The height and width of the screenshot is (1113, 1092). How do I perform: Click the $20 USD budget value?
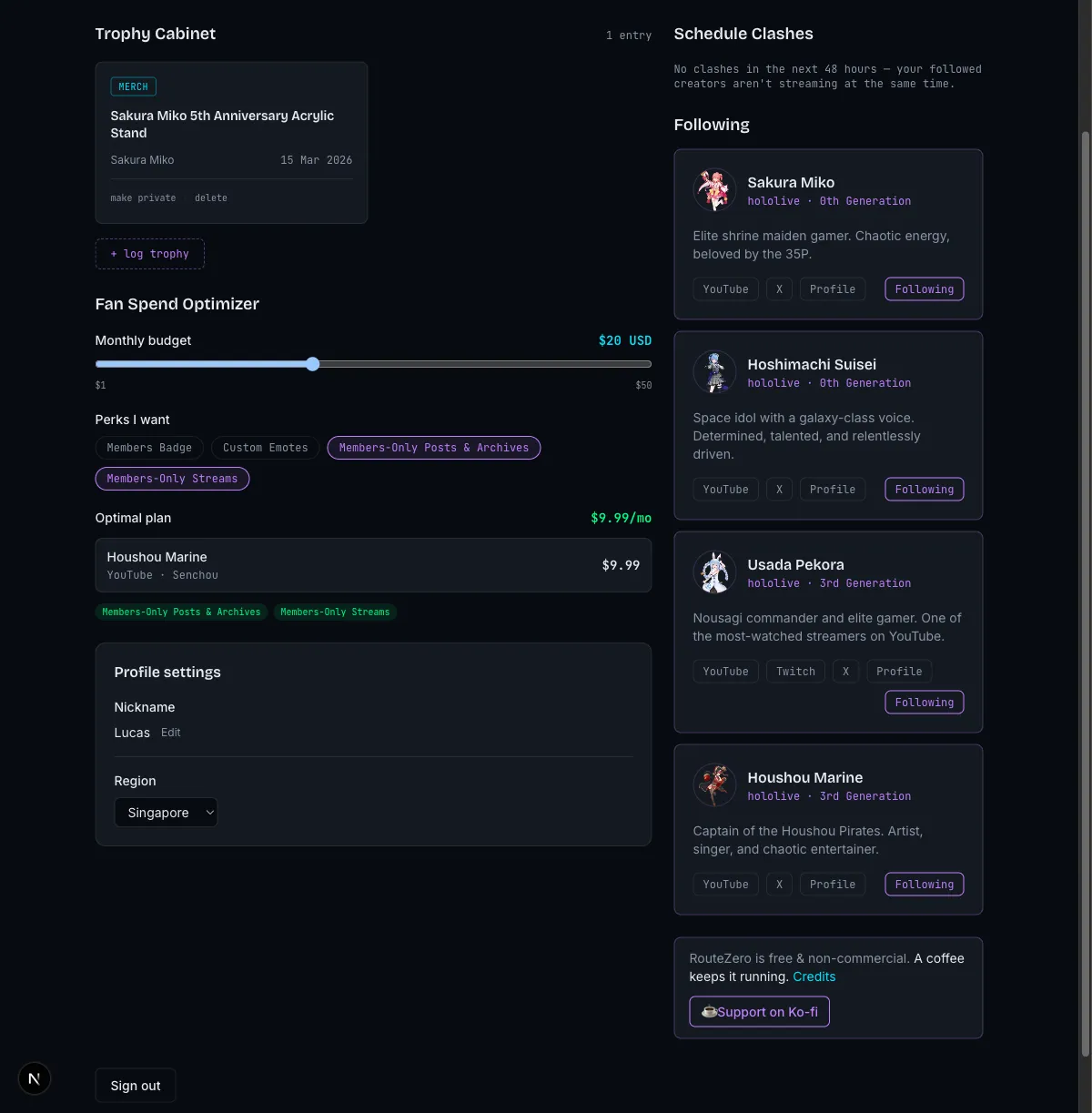[x=625, y=340]
